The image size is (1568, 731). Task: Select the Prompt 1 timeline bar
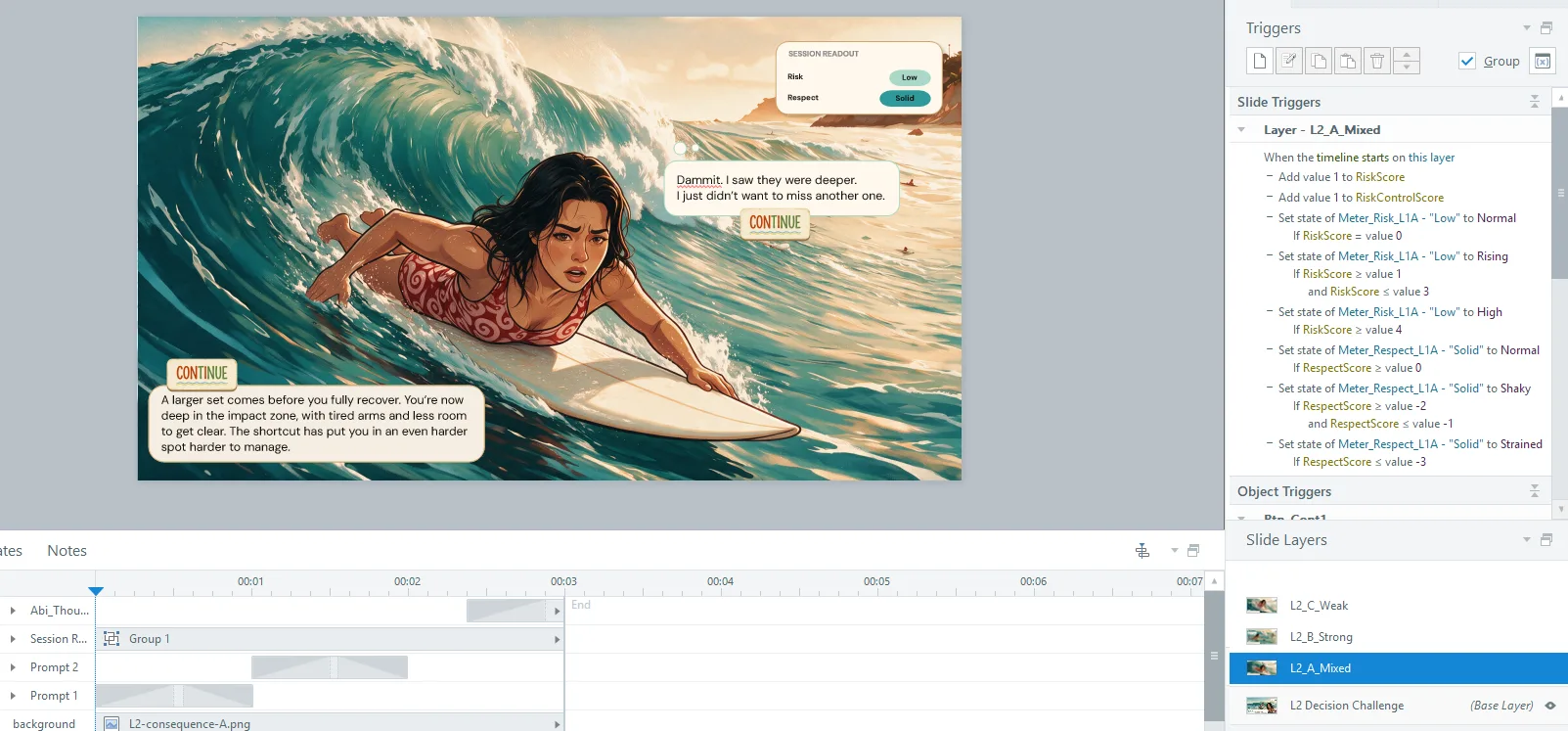174,696
